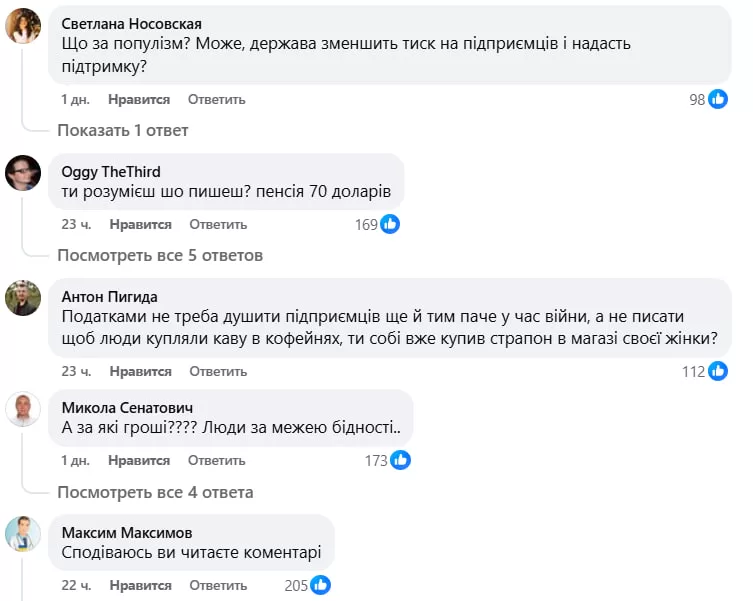This screenshot has height=601, width=753.
Task: Open Светлана Носовская's profile picture
Action: click(x=23, y=26)
